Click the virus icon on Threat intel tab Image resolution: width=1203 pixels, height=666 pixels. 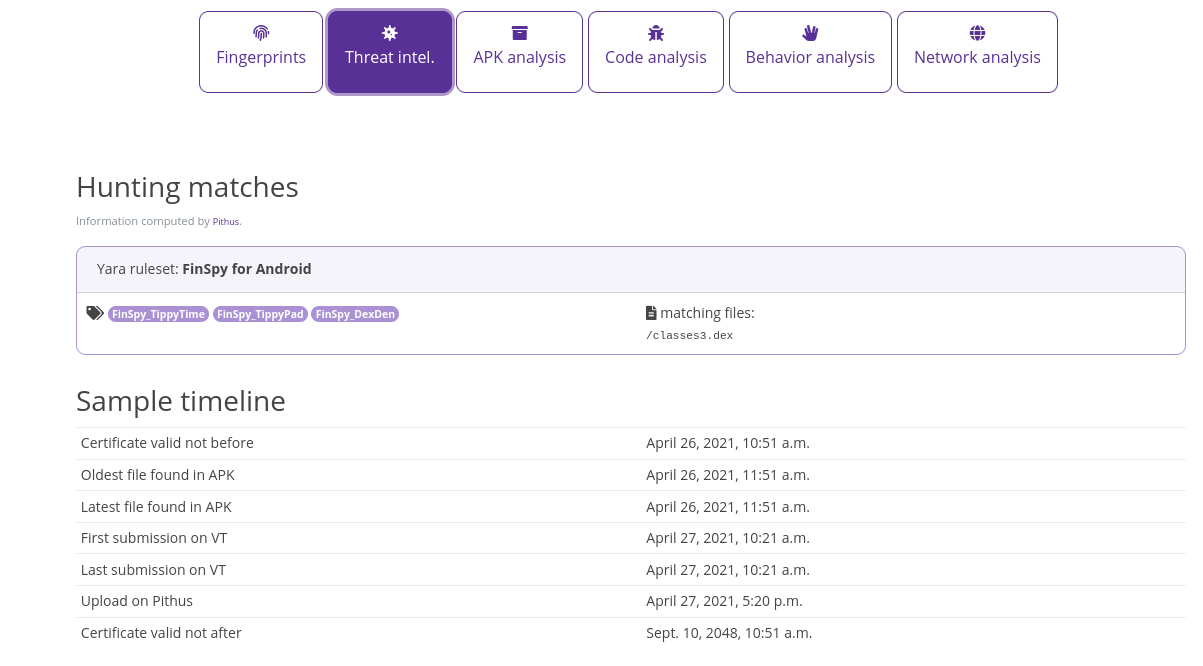pyautogui.click(x=390, y=33)
